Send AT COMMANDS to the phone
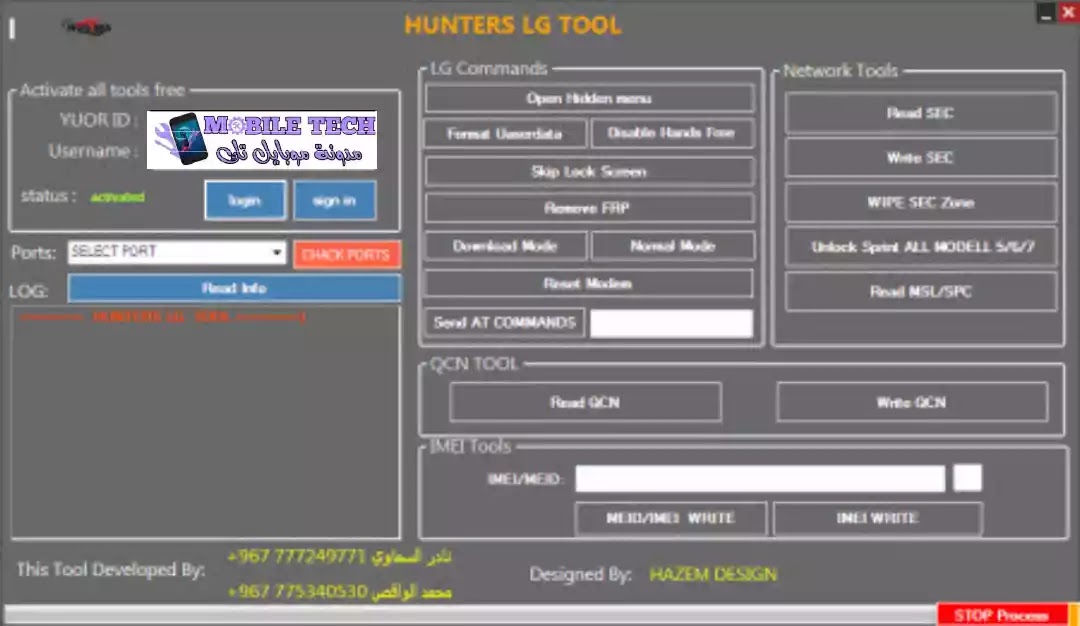This screenshot has width=1080, height=626. (x=505, y=322)
